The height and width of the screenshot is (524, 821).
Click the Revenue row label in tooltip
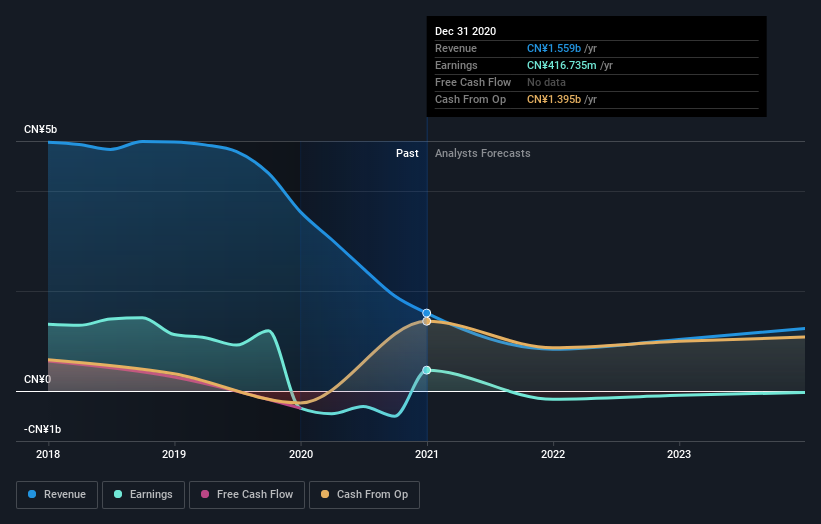[x=456, y=48]
